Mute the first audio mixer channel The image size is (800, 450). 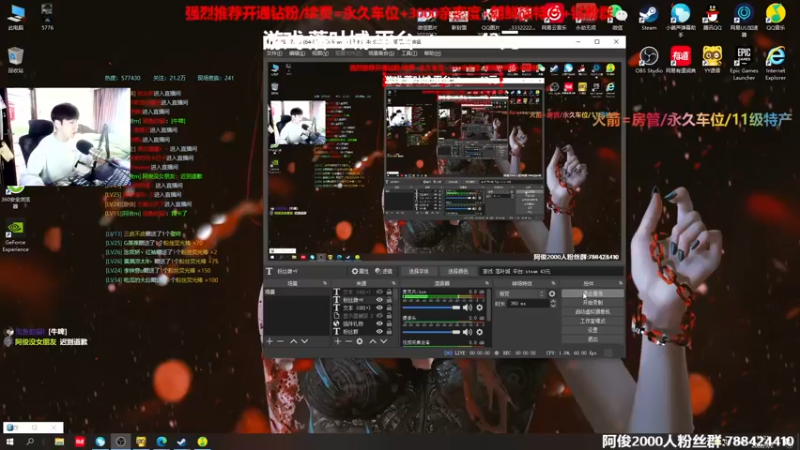(467, 307)
